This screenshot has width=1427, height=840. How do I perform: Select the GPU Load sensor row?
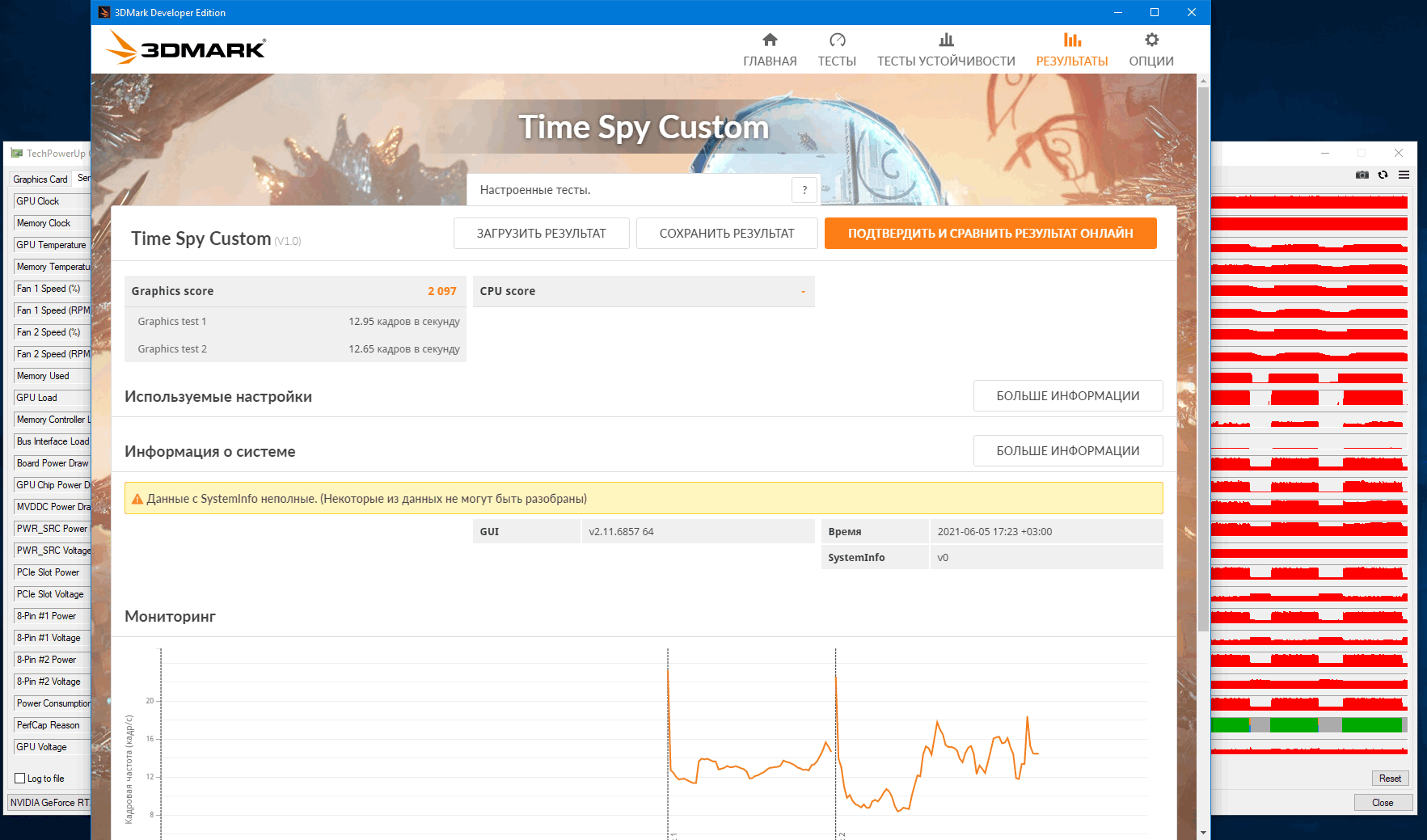[52, 398]
